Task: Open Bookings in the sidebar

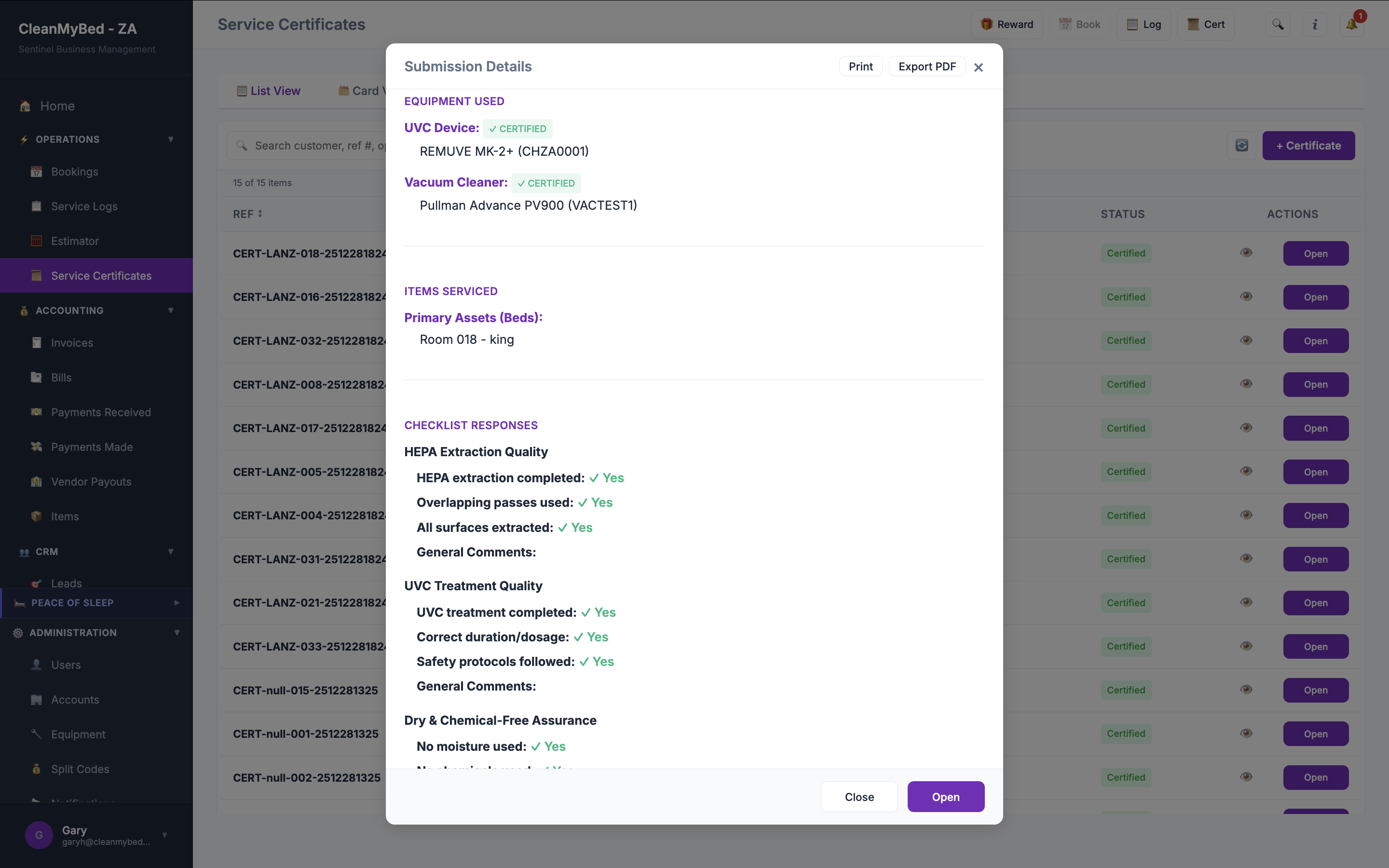Action: pos(75,172)
